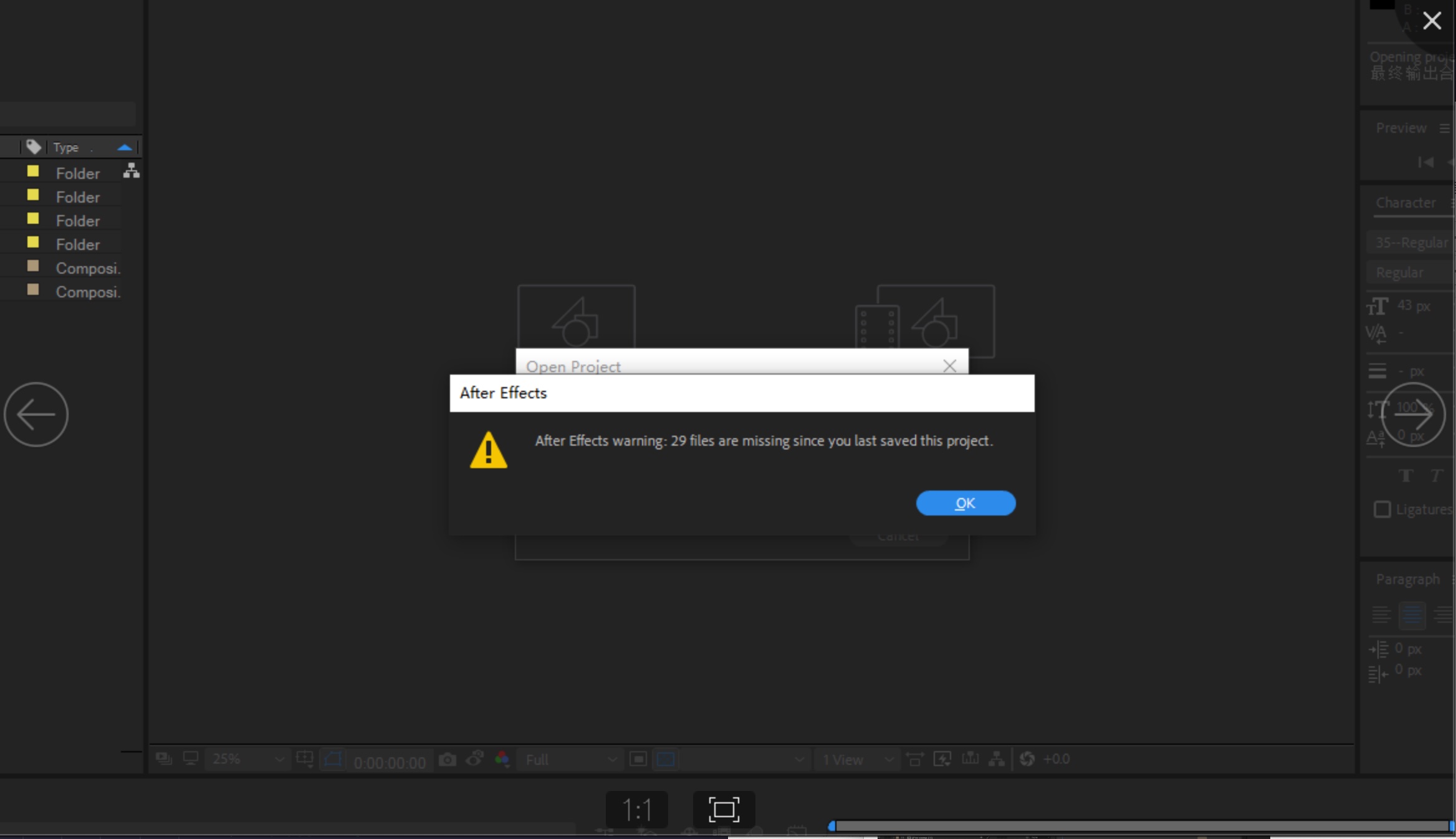Click the indent right margin icon
Image resolution: width=1456 pixels, height=839 pixels.
click(1379, 673)
